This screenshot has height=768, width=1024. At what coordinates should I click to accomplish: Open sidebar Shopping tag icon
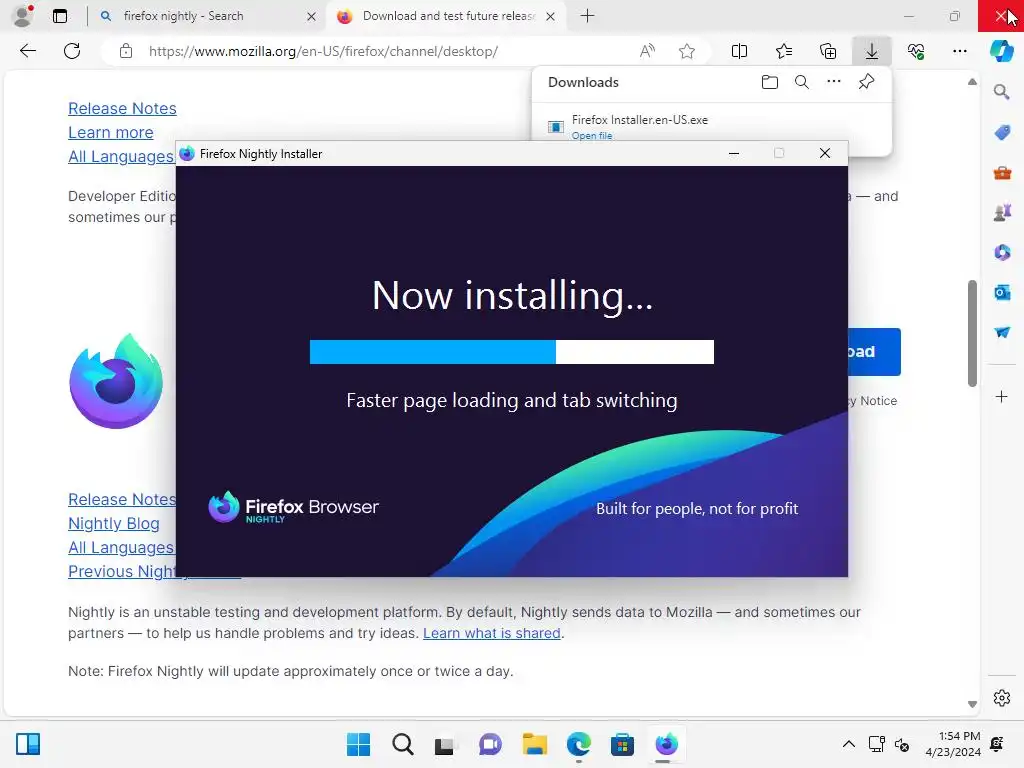[x=1002, y=133]
